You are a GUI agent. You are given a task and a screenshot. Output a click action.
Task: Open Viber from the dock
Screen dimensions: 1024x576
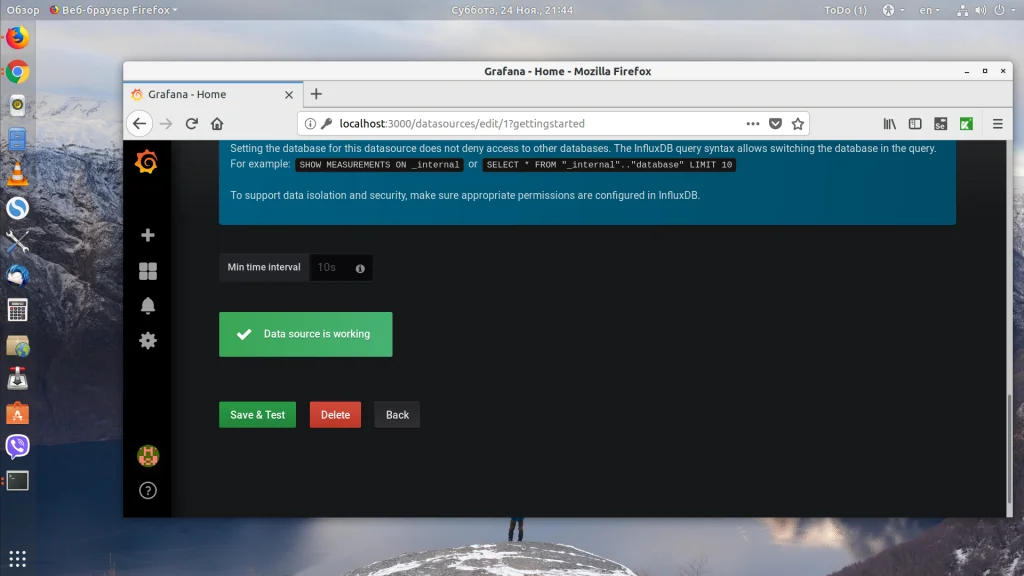[18, 447]
